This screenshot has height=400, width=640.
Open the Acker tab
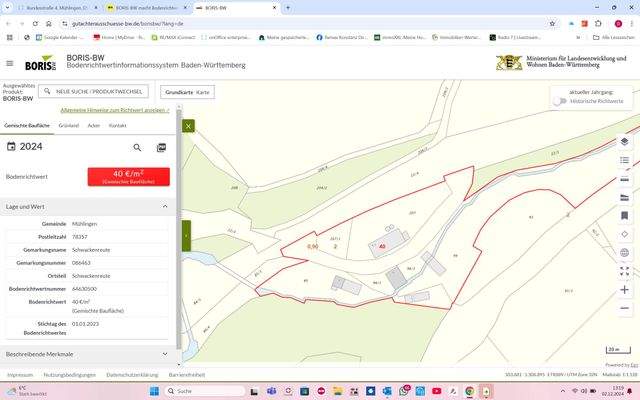[93, 126]
